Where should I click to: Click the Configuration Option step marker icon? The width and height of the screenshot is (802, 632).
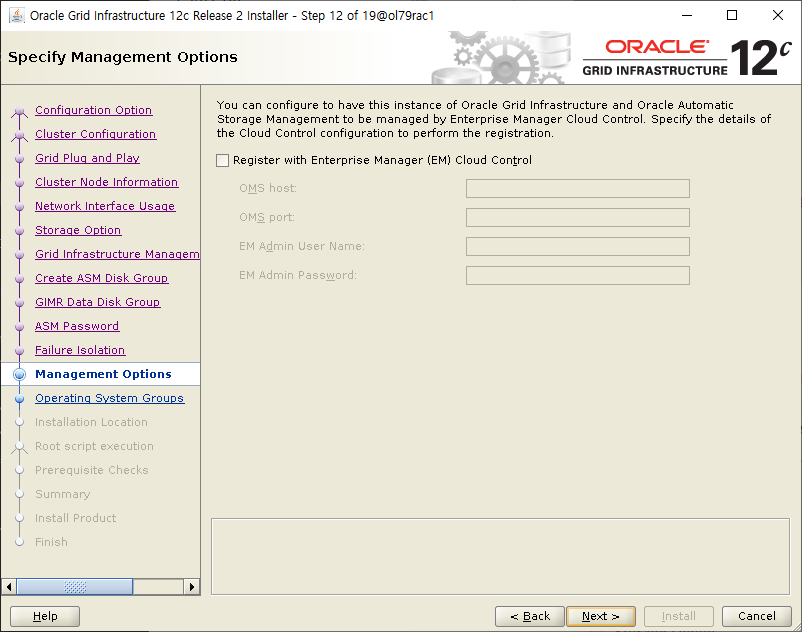click(19, 110)
